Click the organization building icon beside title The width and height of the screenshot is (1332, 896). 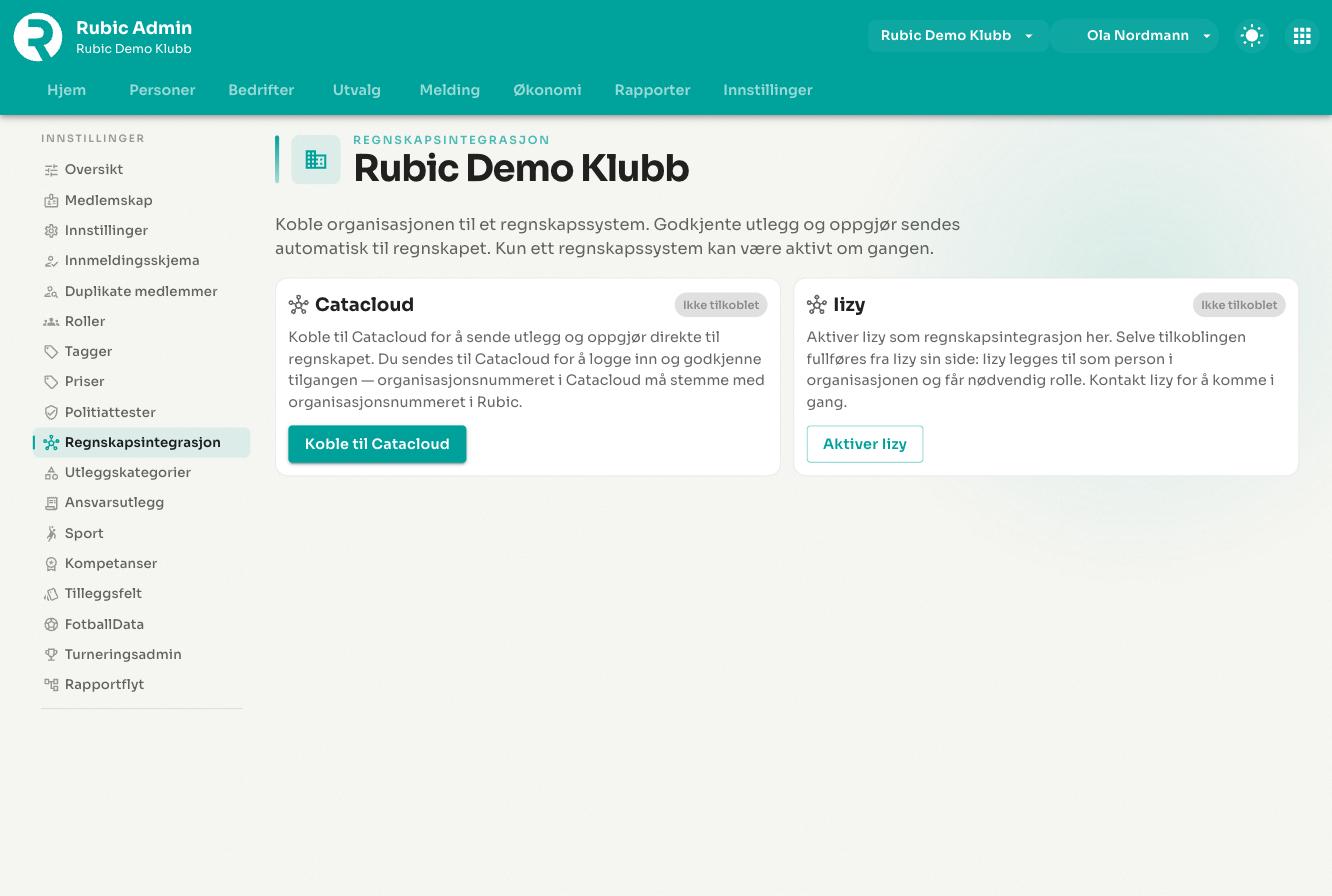(x=316, y=160)
